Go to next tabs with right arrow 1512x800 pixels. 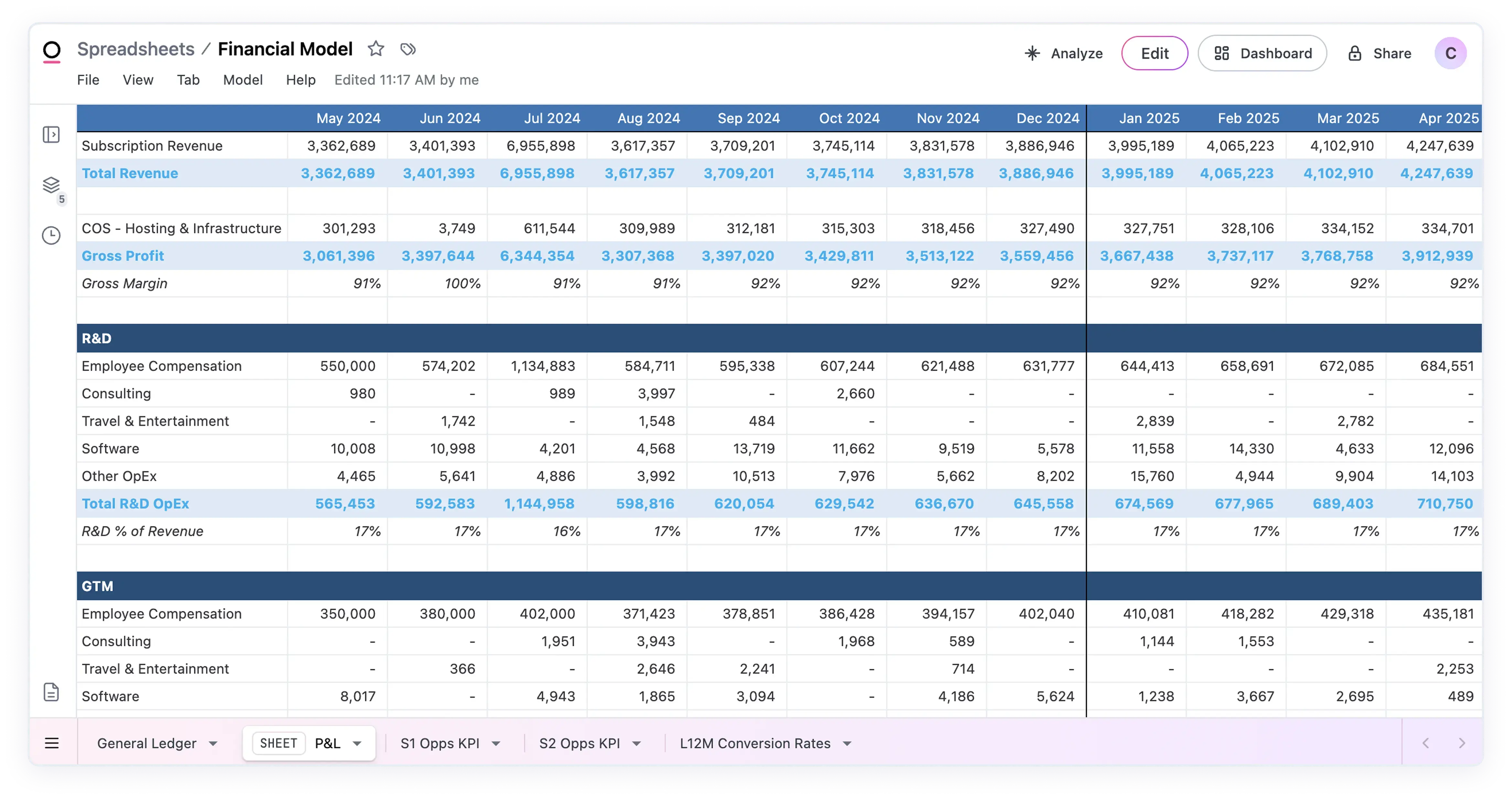click(x=1462, y=743)
